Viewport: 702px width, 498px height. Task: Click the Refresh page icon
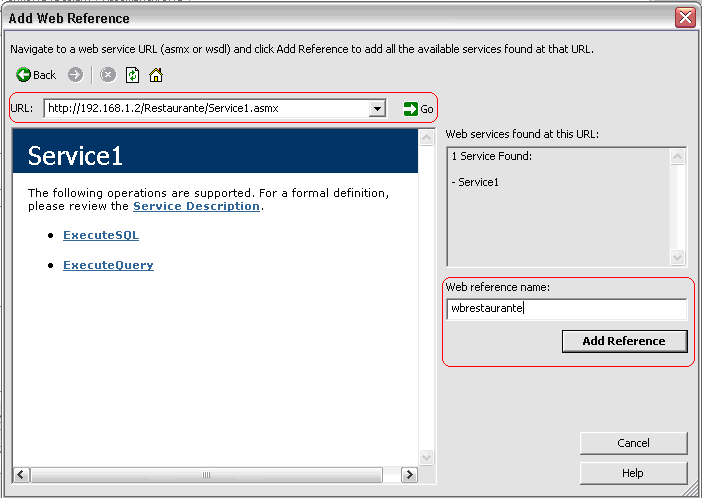coord(132,75)
